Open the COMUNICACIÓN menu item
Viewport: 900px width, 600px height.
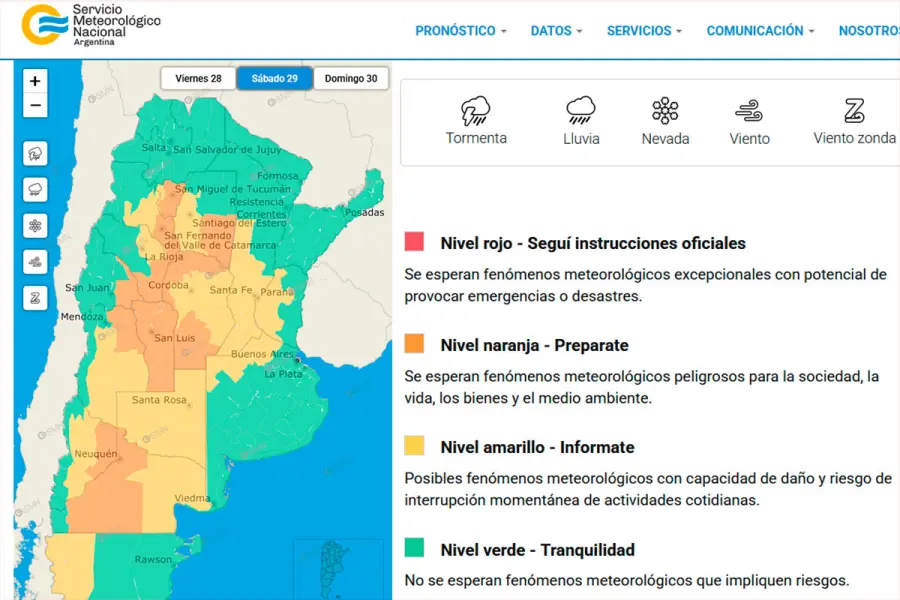tap(760, 31)
